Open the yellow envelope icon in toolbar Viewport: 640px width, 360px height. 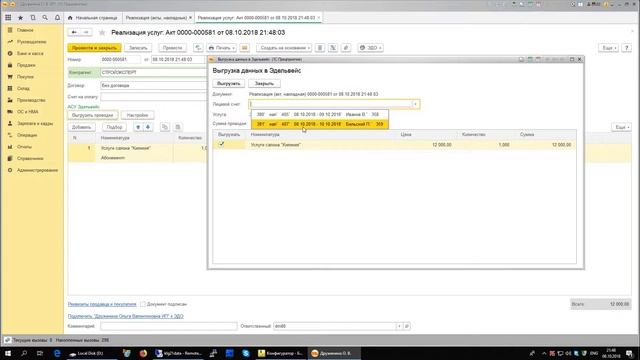[x=244, y=48]
